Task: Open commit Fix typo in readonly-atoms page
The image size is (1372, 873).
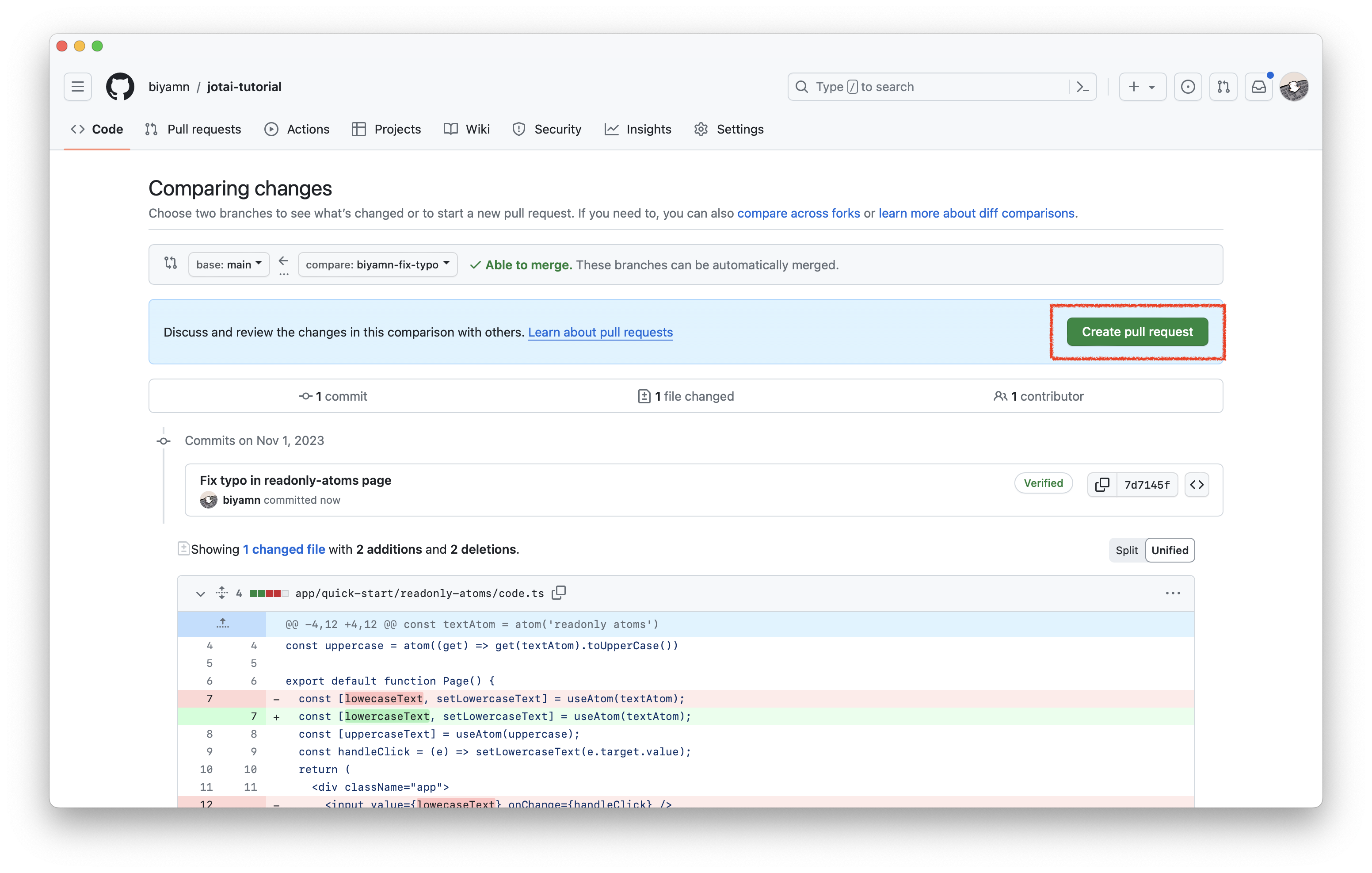Action: tap(296, 481)
